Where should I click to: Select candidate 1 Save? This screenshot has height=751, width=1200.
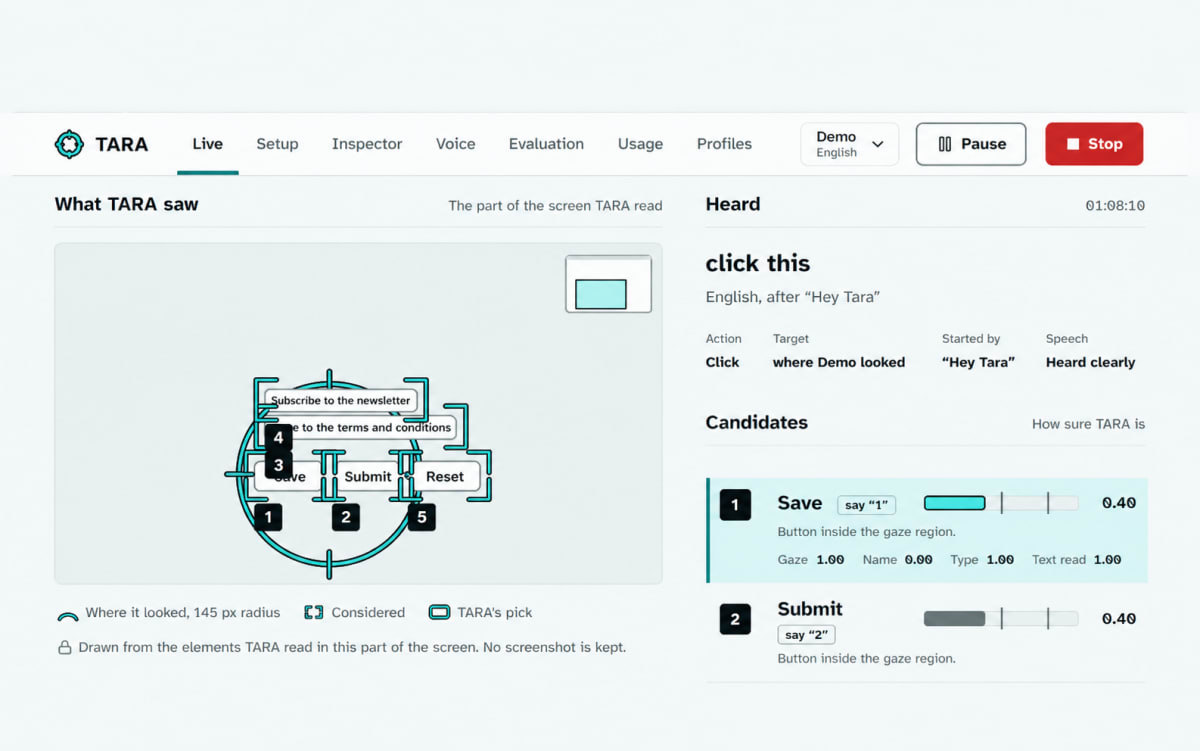[x=927, y=530]
